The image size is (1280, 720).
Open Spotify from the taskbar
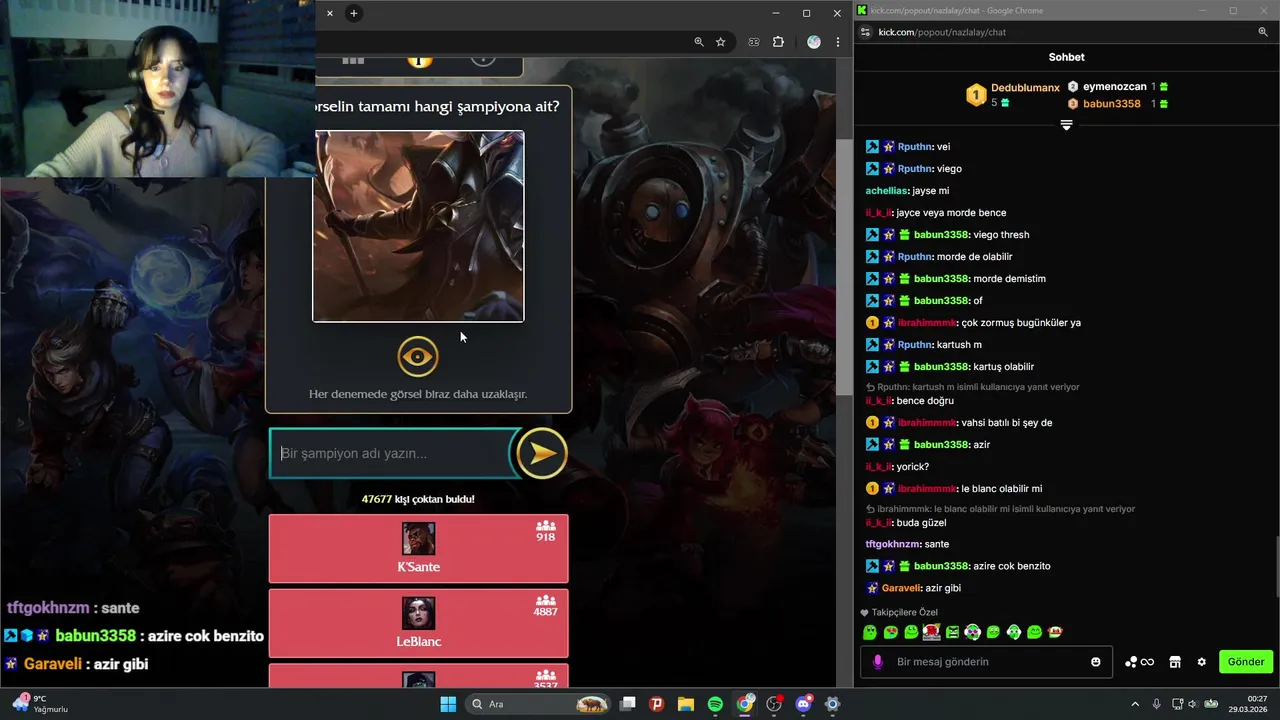[x=715, y=704]
